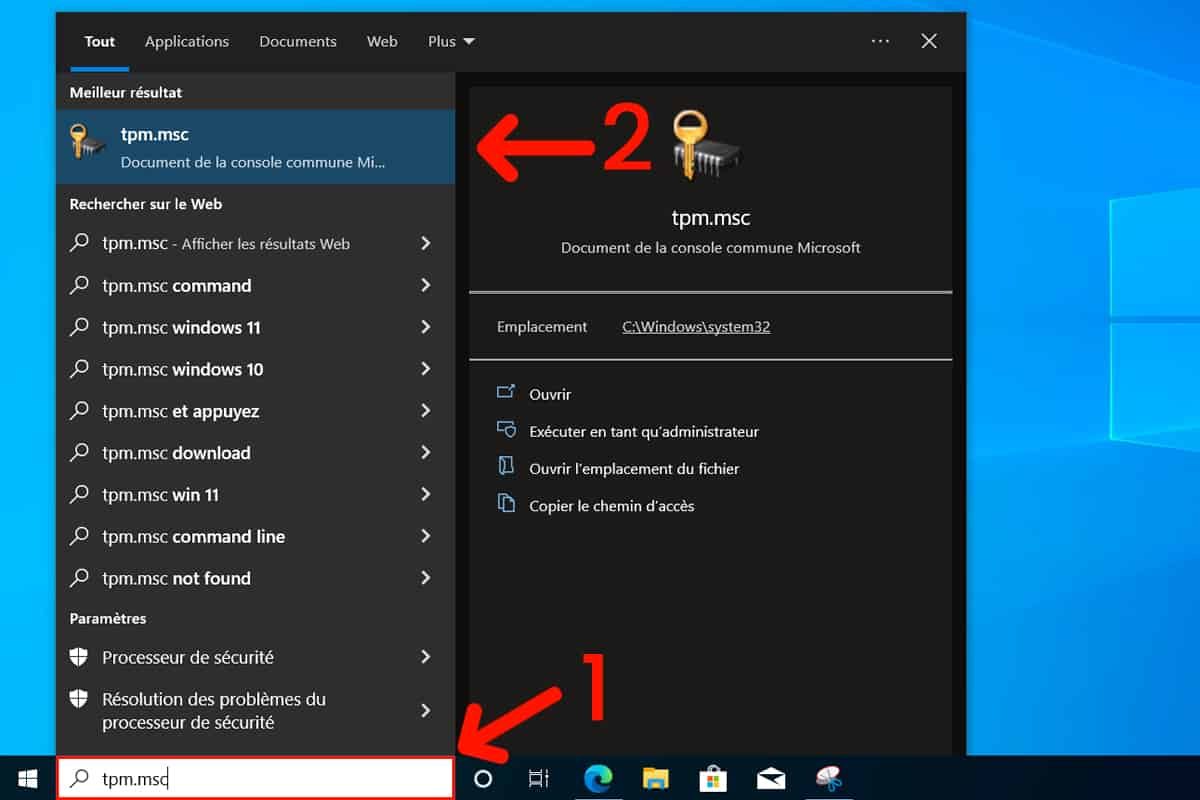The image size is (1200, 800).
Task: Click the taskbar search box containing tpm.msc
Action: click(255, 778)
